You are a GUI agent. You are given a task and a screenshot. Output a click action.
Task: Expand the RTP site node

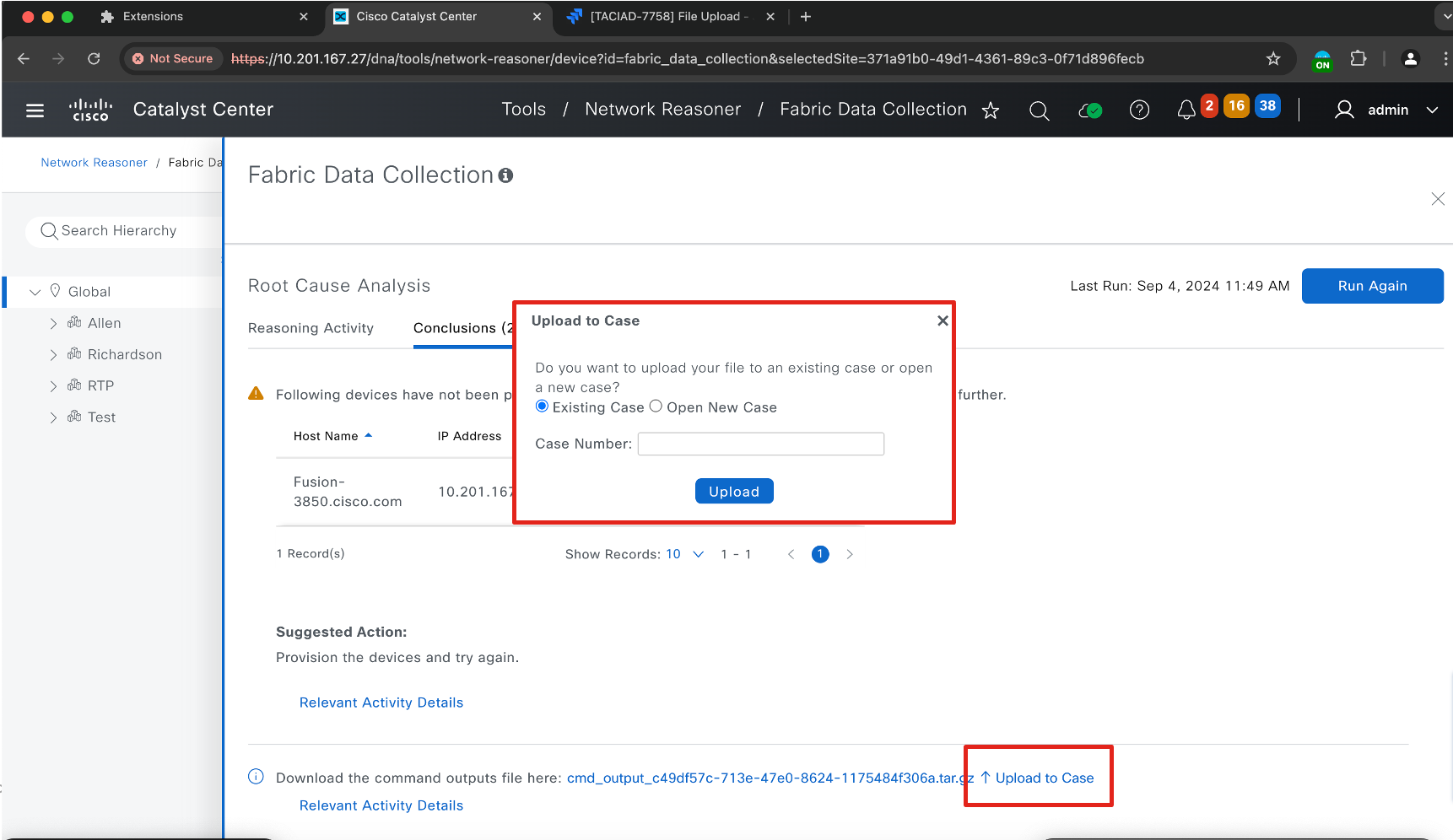(x=53, y=386)
